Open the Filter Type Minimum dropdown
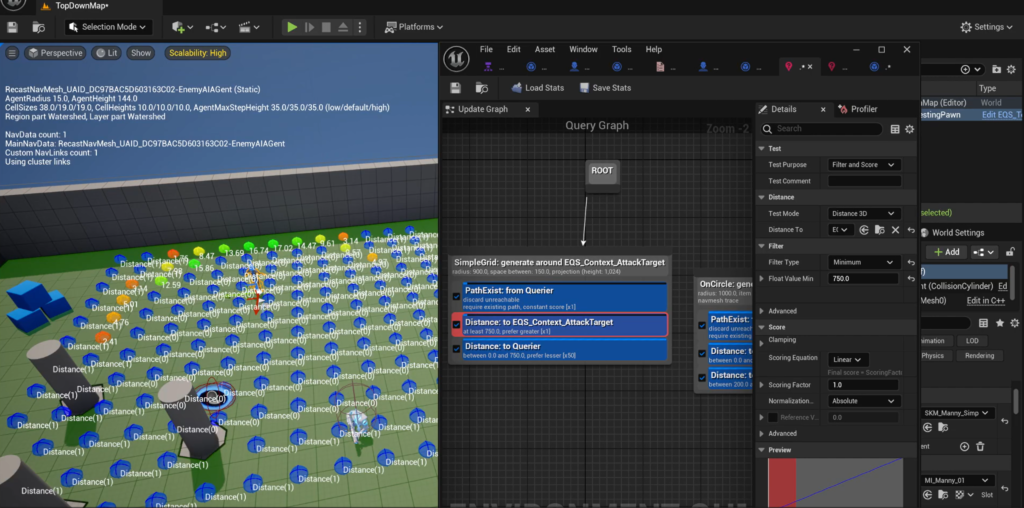 (x=864, y=262)
